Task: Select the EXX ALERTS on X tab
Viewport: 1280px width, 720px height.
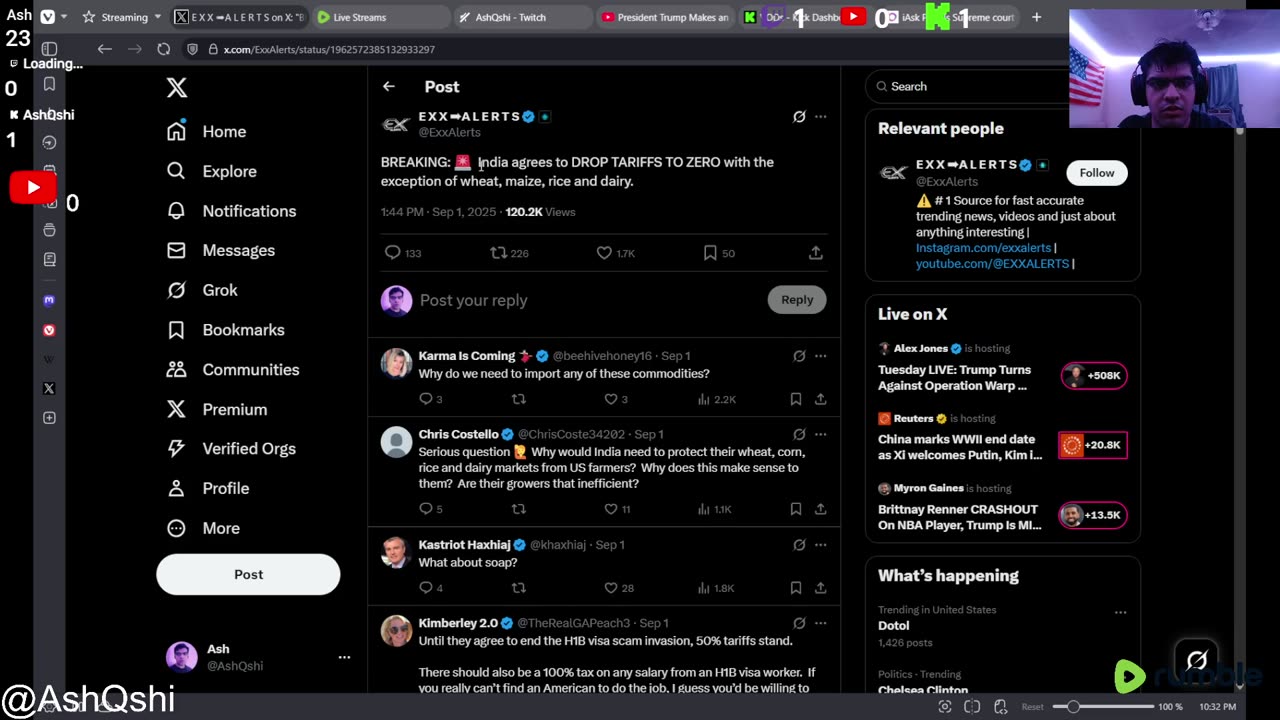Action: (x=238, y=17)
